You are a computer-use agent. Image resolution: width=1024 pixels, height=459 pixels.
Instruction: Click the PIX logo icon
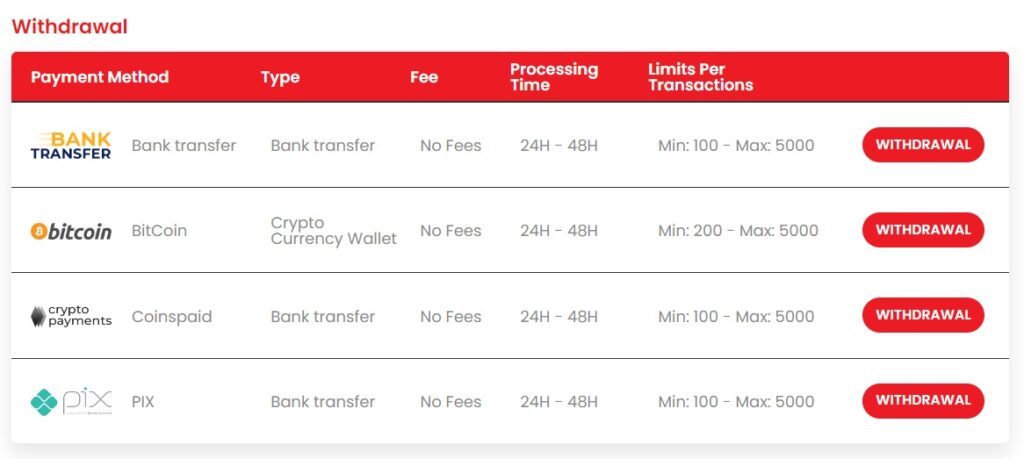[x=71, y=402]
